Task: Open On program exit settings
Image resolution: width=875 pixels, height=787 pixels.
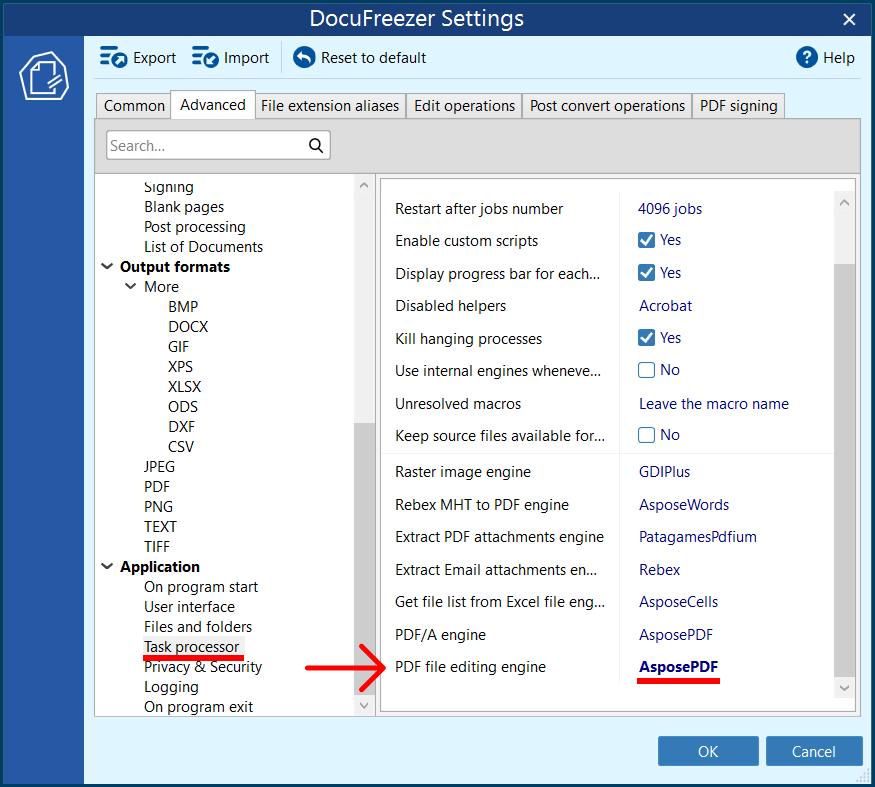Action: (x=198, y=707)
